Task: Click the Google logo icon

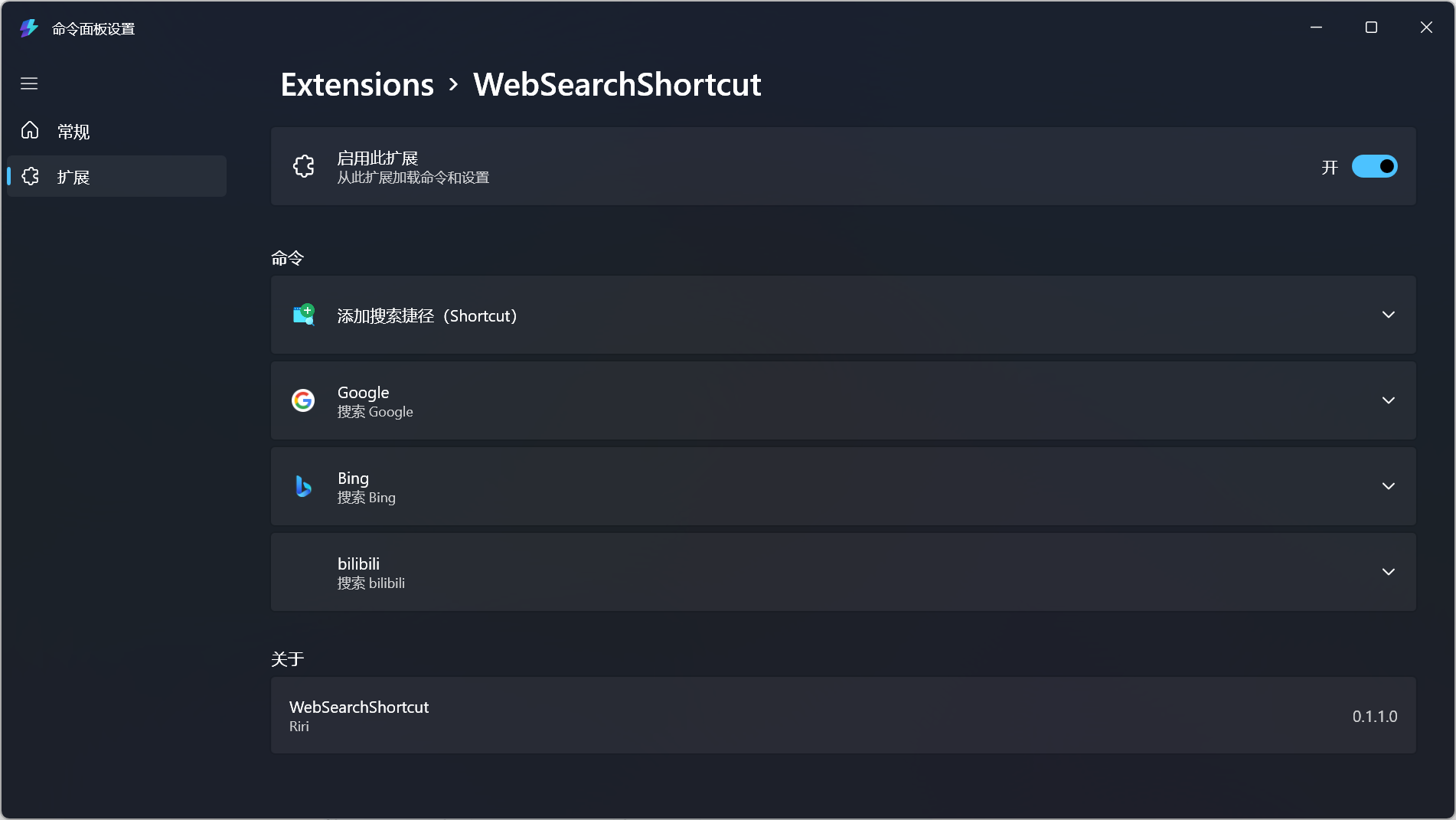Action: coord(303,400)
